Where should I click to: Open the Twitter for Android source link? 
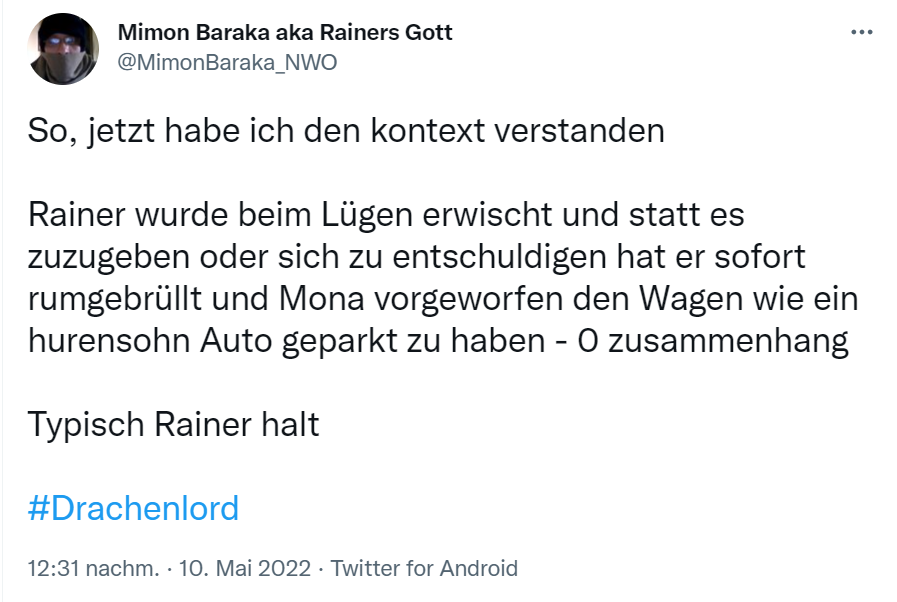tap(424, 568)
